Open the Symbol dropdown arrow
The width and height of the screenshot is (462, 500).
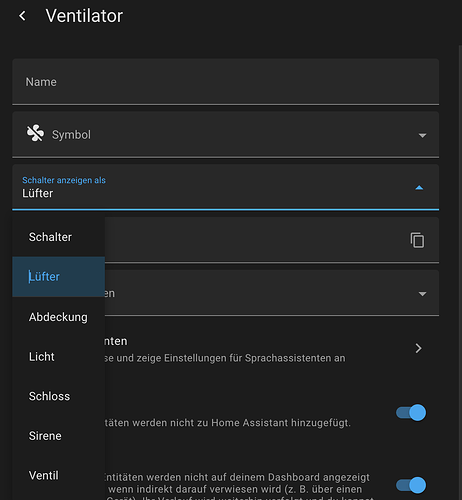422,135
